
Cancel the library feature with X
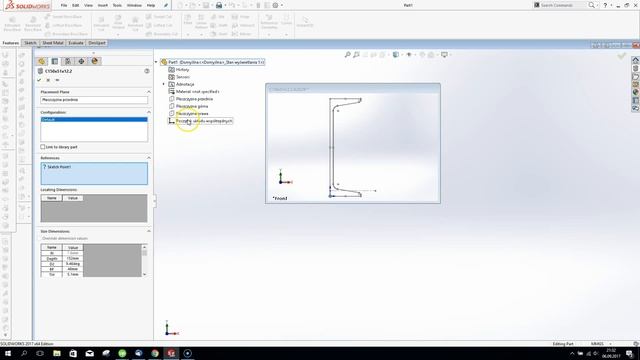pos(48,80)
